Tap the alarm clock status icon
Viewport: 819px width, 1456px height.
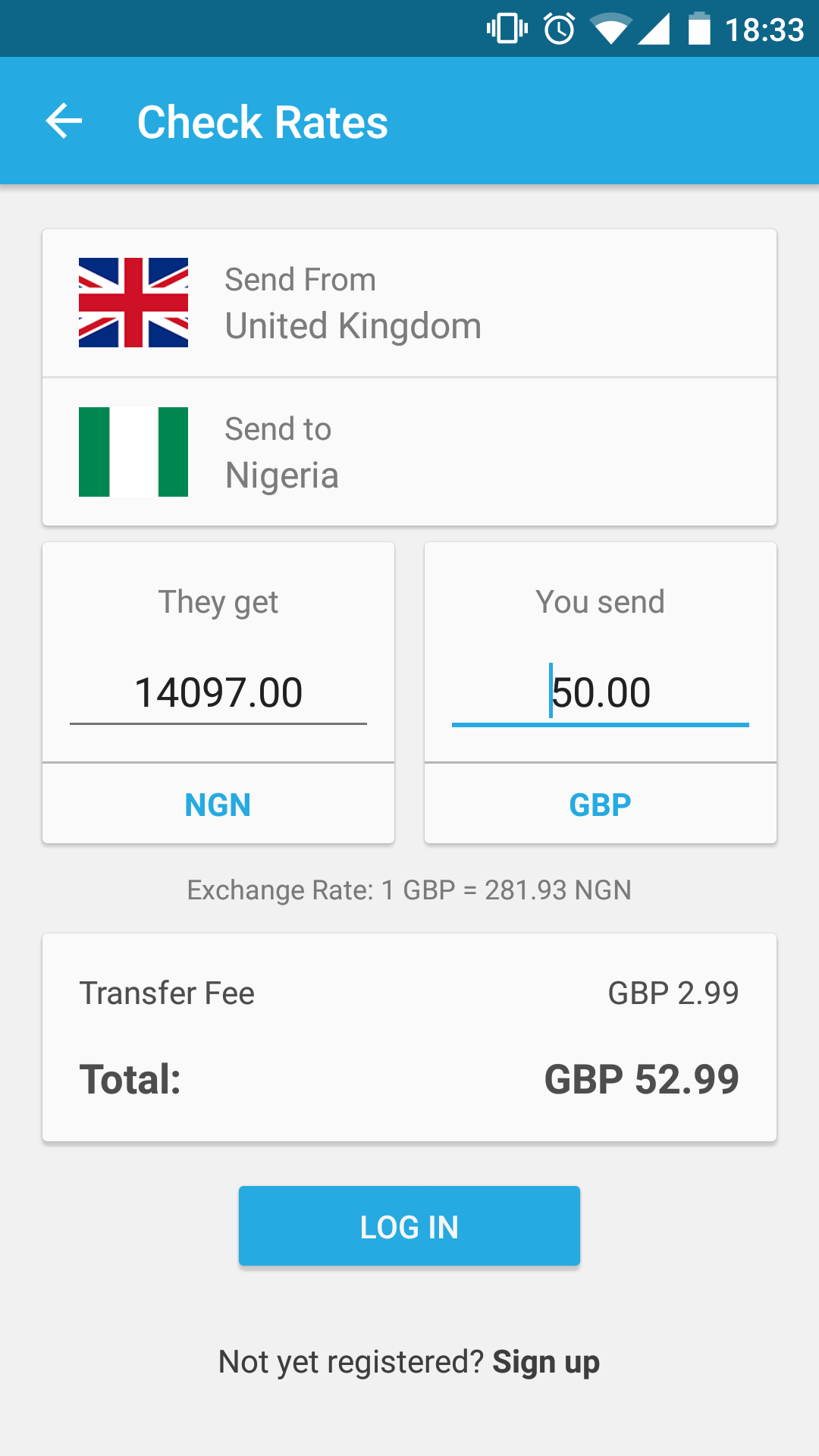(560, 29)
